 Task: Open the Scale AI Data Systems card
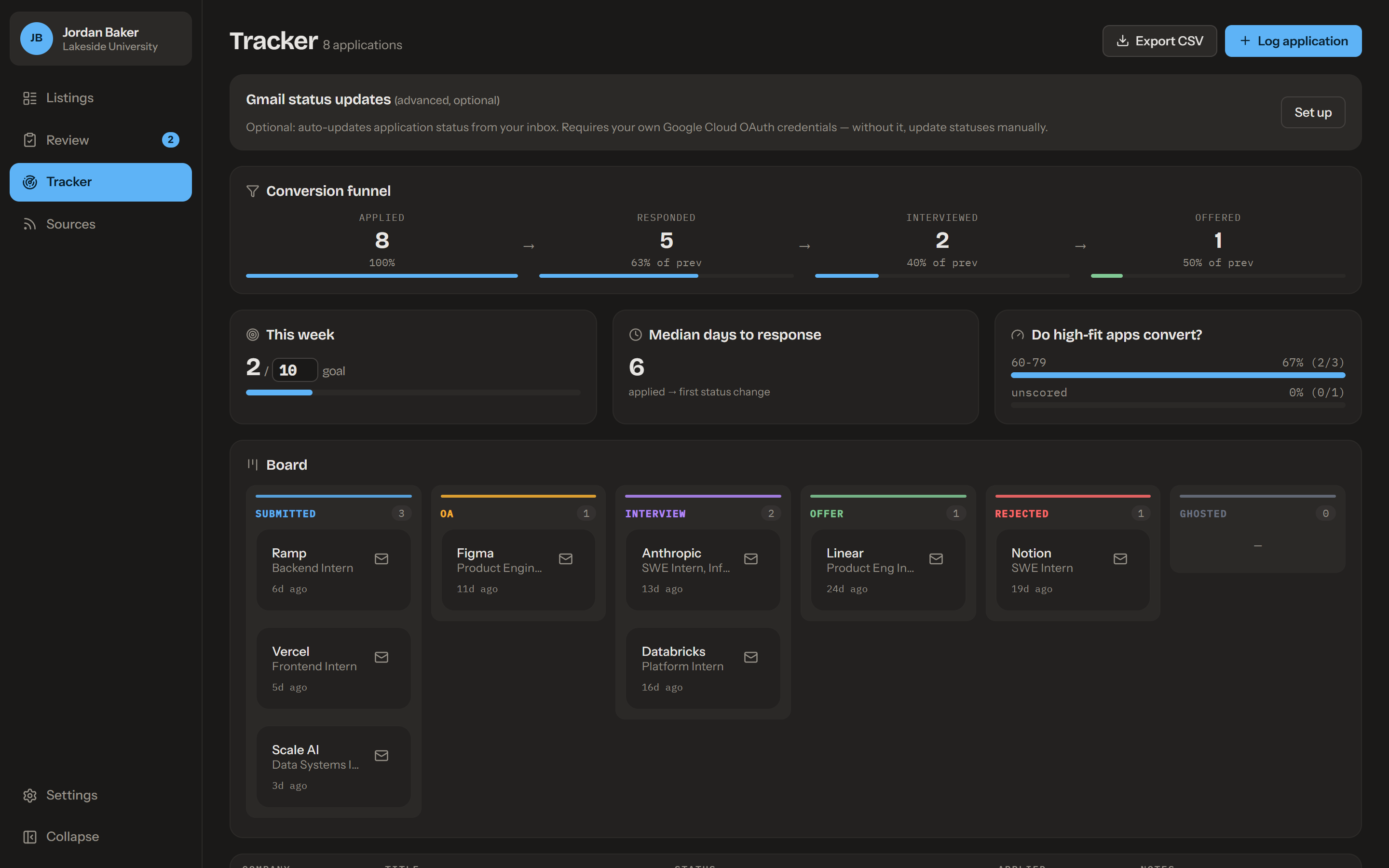click(x=333, y=766)
